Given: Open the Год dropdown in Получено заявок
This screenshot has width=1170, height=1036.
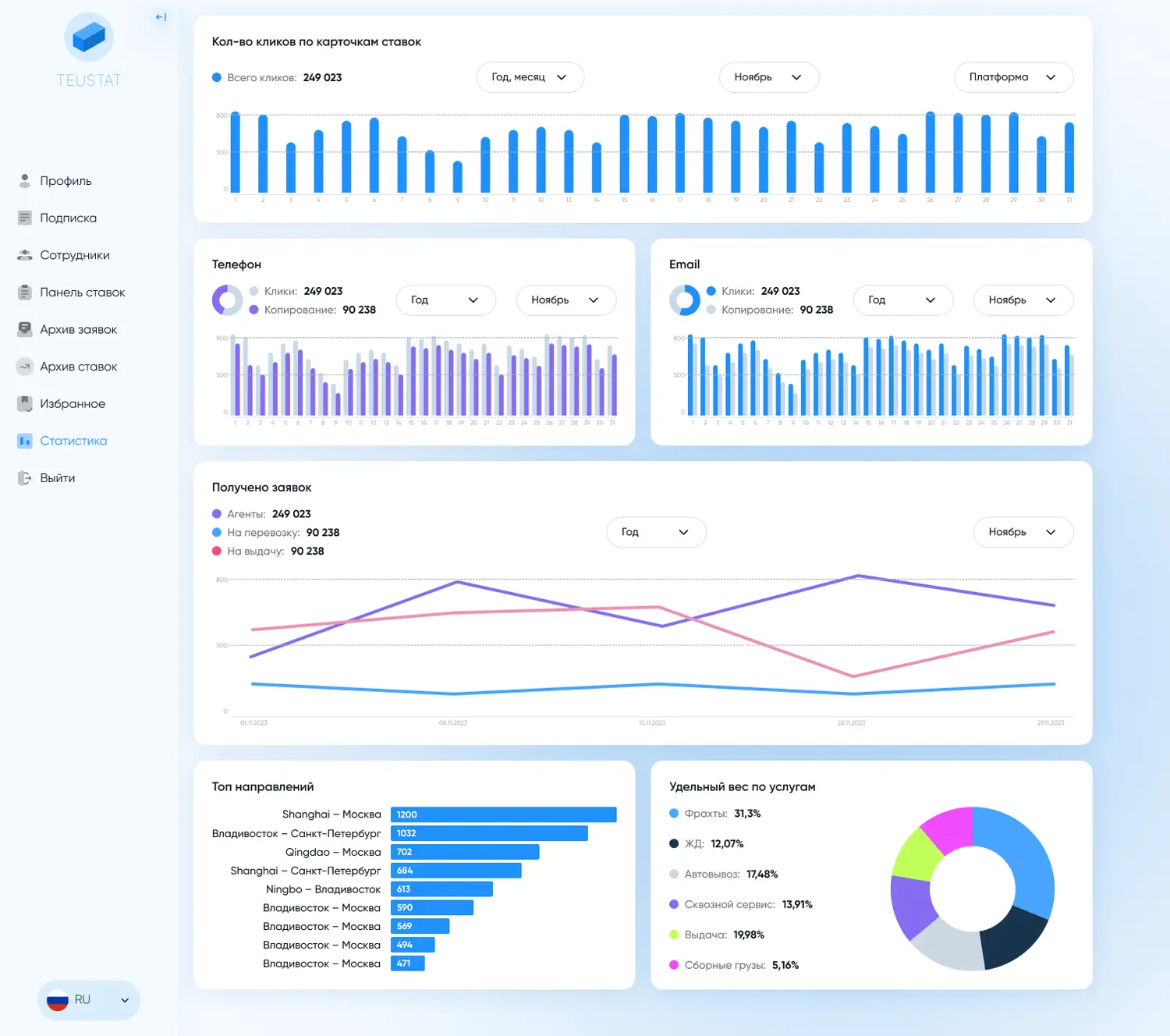Looking at the screenshot, I should coord(657,532).
